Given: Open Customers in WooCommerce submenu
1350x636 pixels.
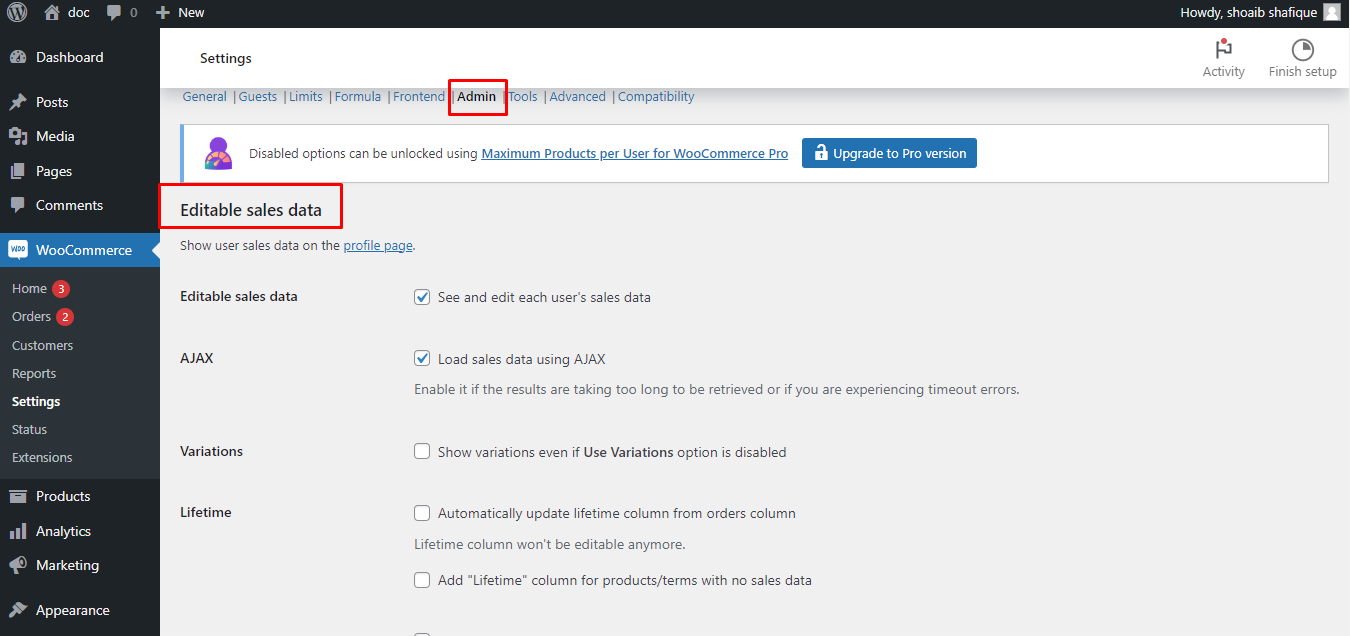Looking at the screenshot, I should (42, 345).
